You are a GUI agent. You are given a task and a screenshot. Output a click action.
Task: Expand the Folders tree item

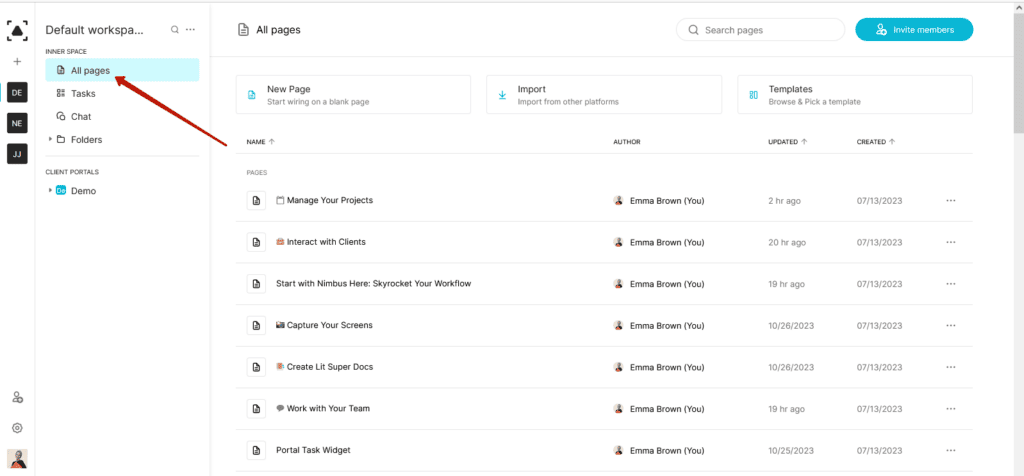pos(51,139)
